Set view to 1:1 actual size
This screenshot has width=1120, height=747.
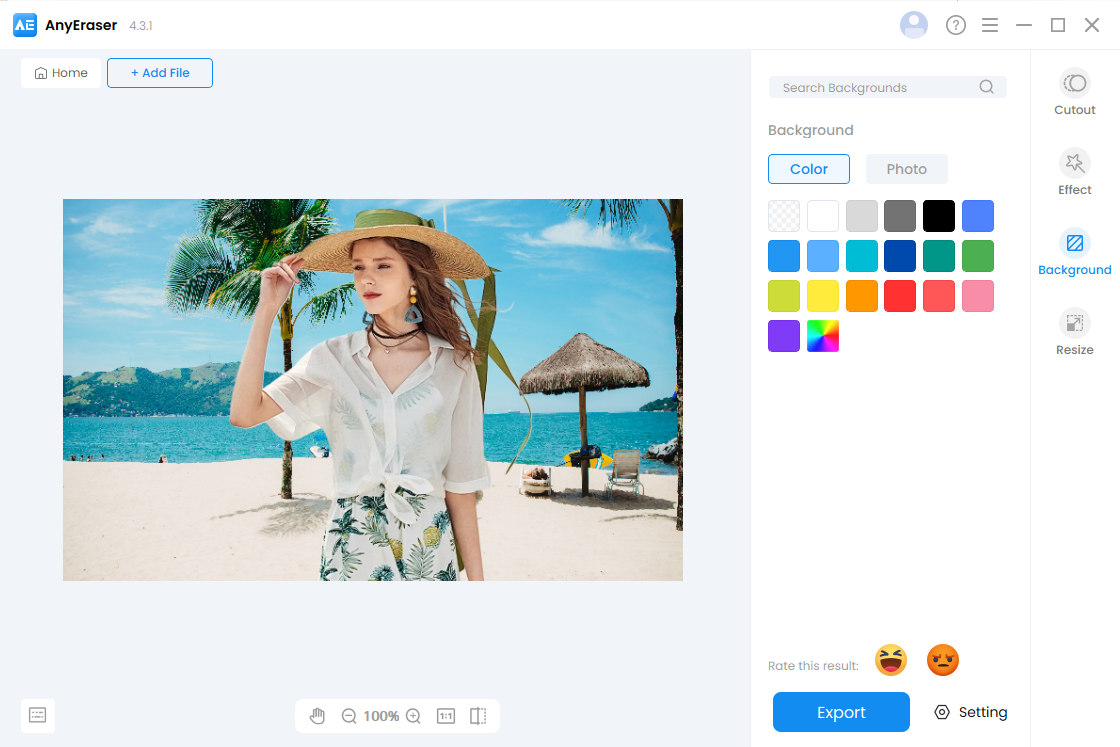coord(446,716)
